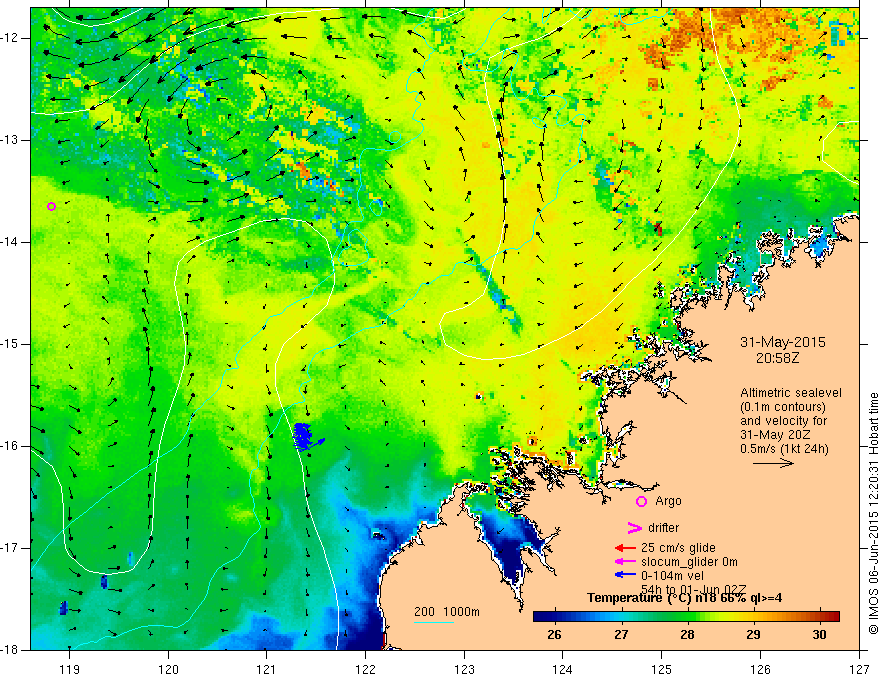This screenshot has height=680, width=880.
Task: Click the blue 0-104m vel arrow symbol
Action: (625, 575)
